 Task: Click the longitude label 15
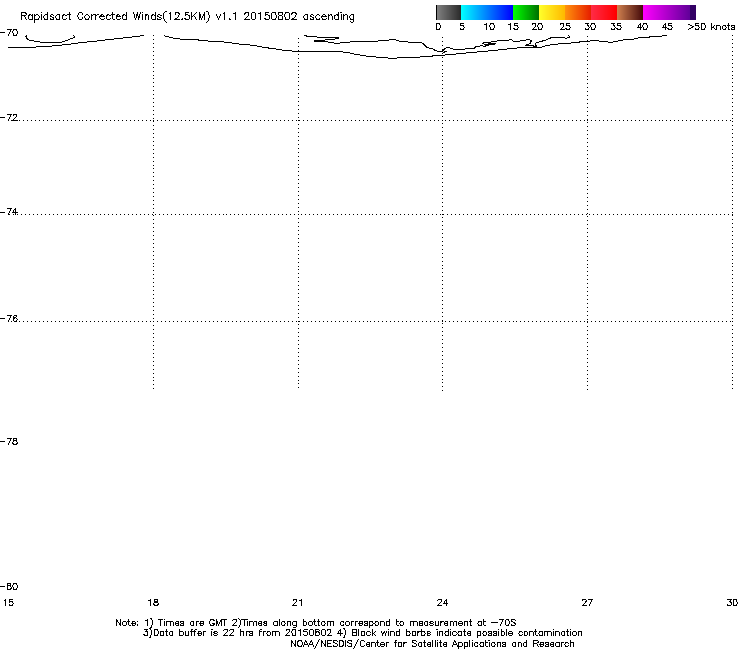[8, 602]
